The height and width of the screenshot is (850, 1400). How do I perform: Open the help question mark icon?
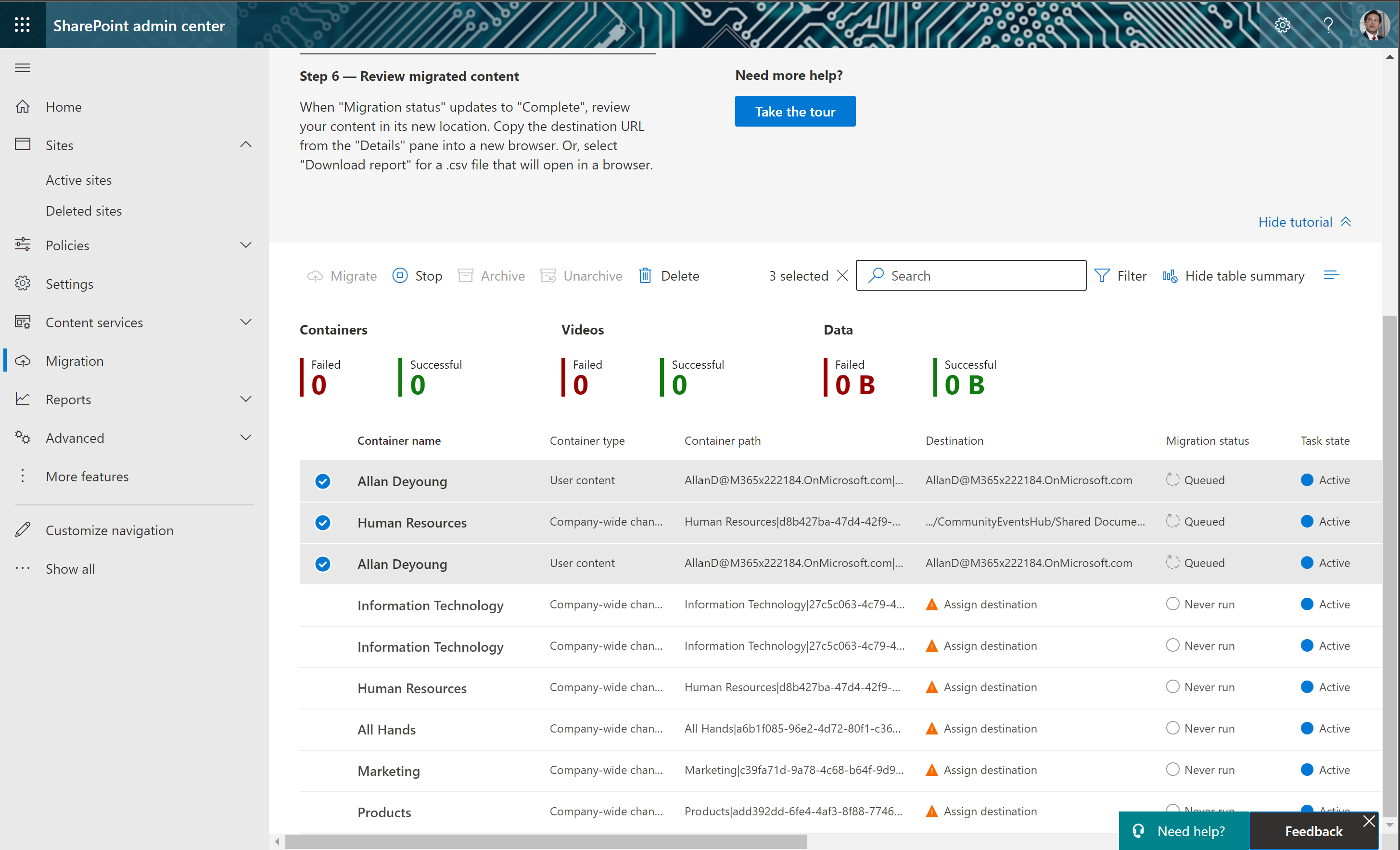click(1328, 25)
